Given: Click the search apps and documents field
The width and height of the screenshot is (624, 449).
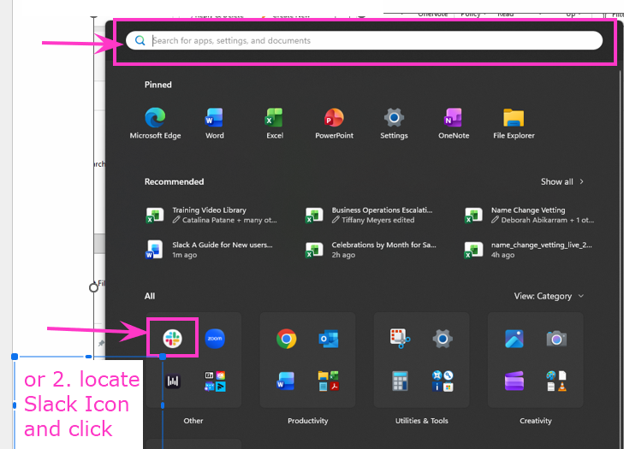Looking at the screenshot, I should 364,41.
